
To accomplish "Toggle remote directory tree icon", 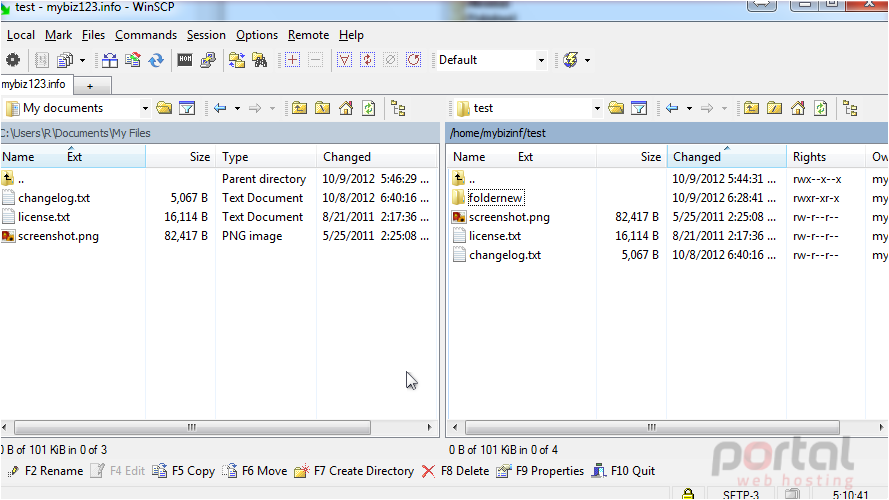I will click(850, 108).
